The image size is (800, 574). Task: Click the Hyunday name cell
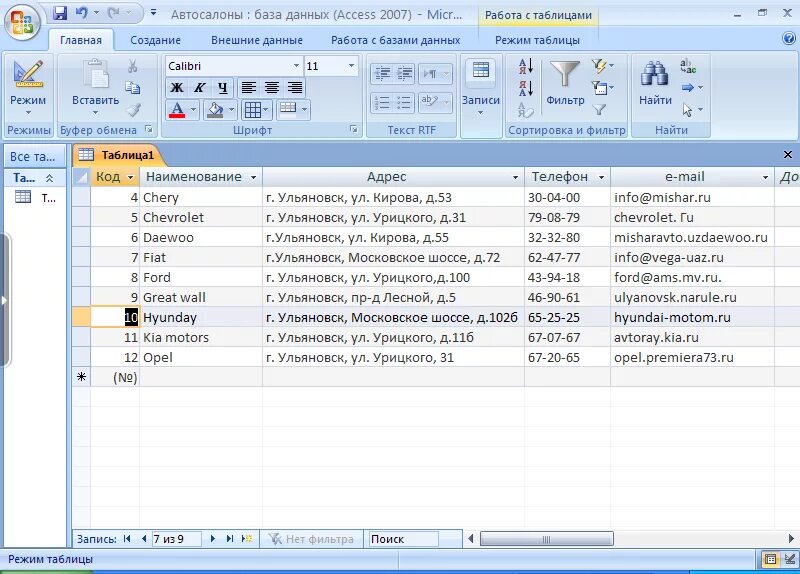click(x=201, y=317)
